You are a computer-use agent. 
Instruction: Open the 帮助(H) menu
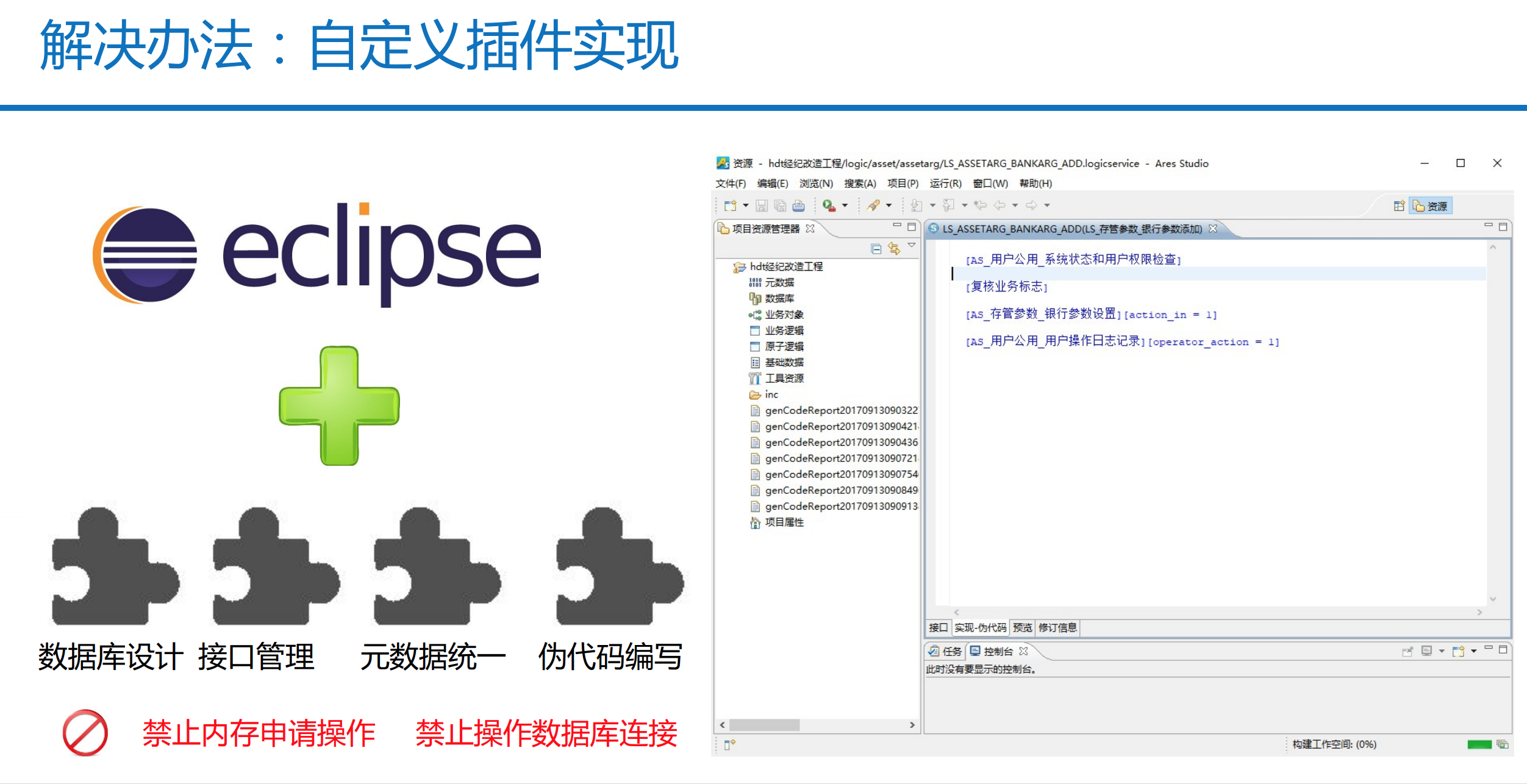pyautogui.click(x=1035, y=184)
